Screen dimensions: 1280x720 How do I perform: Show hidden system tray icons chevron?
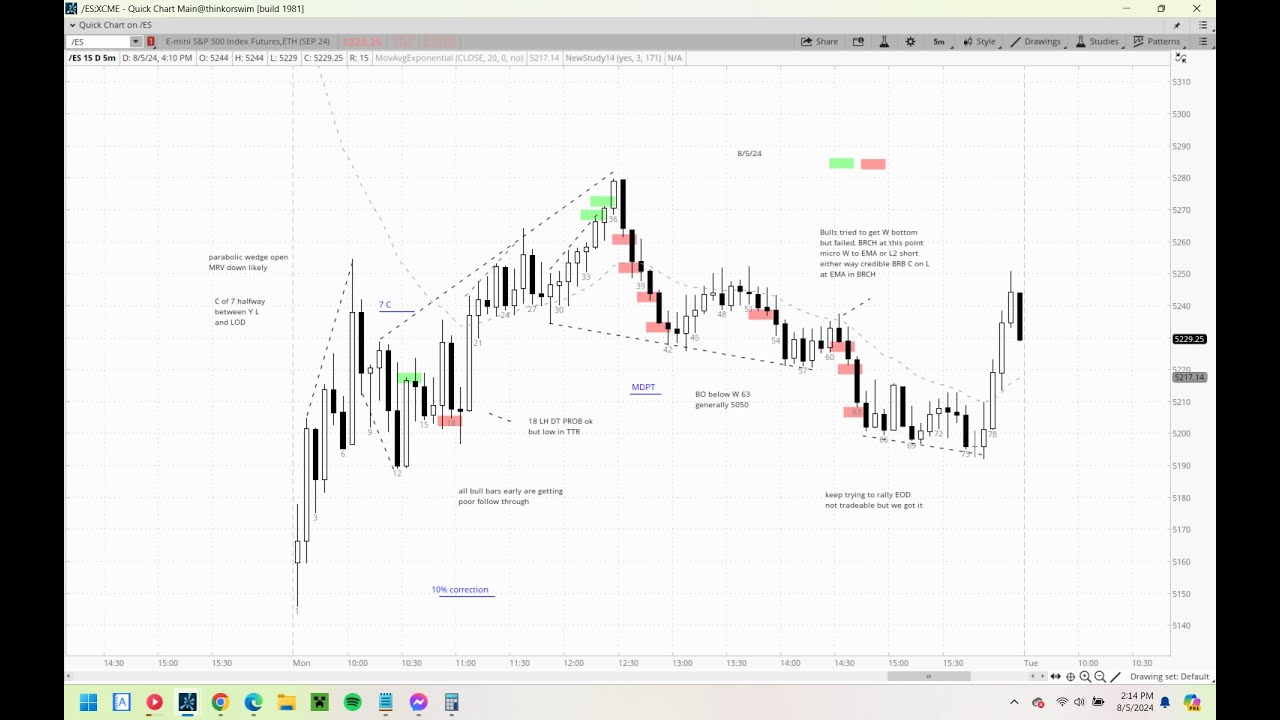1014,702
